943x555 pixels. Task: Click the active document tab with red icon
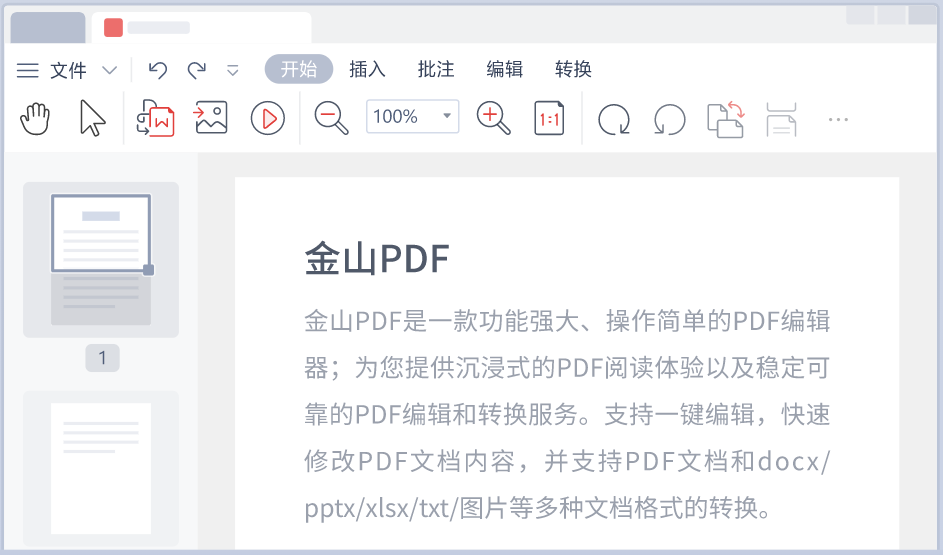201,28
